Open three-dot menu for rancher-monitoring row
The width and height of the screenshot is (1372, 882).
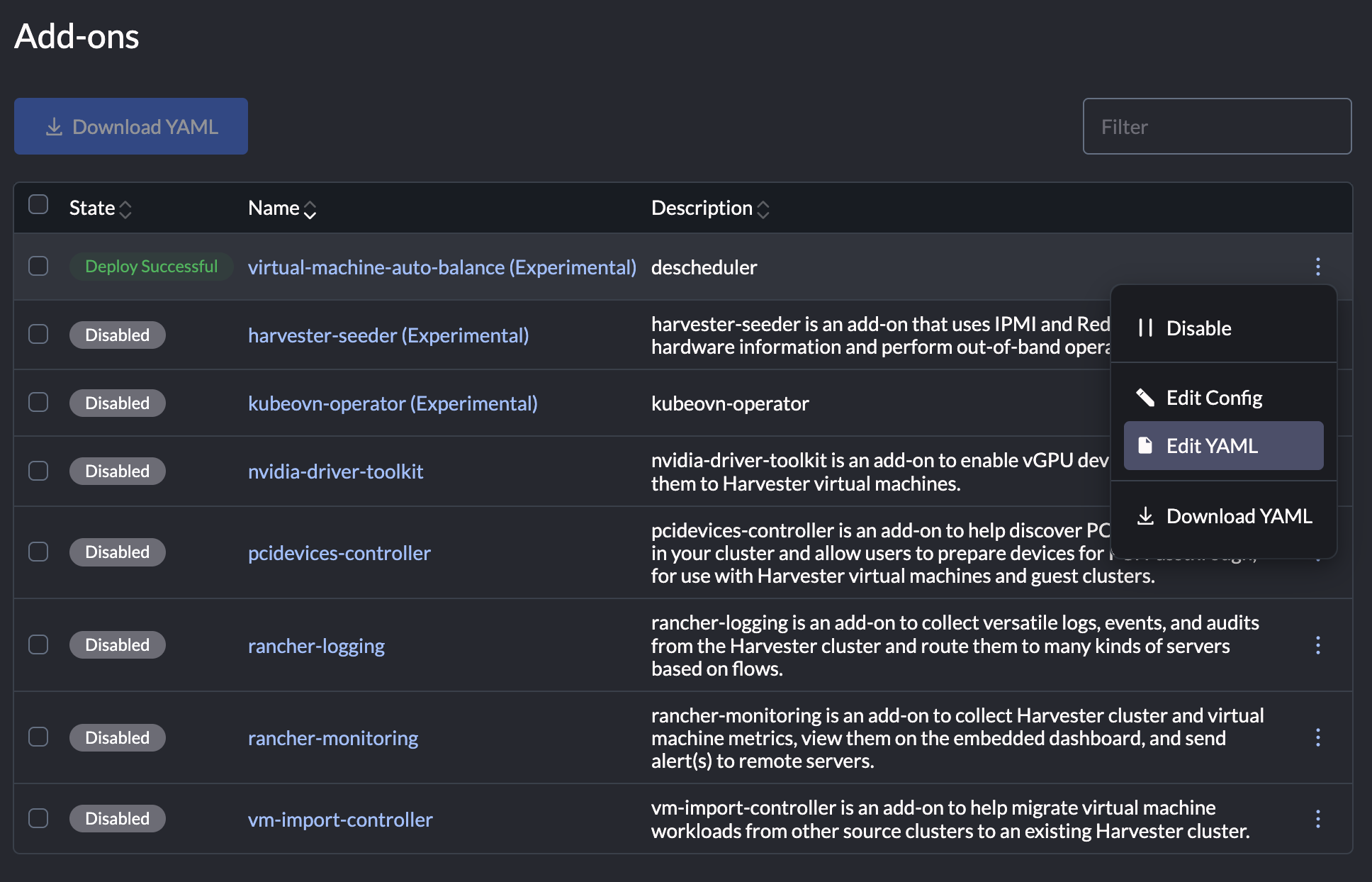1317,737
